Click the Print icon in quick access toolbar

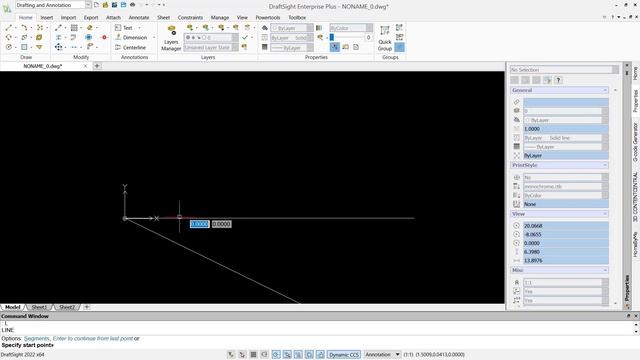(132, 5)
